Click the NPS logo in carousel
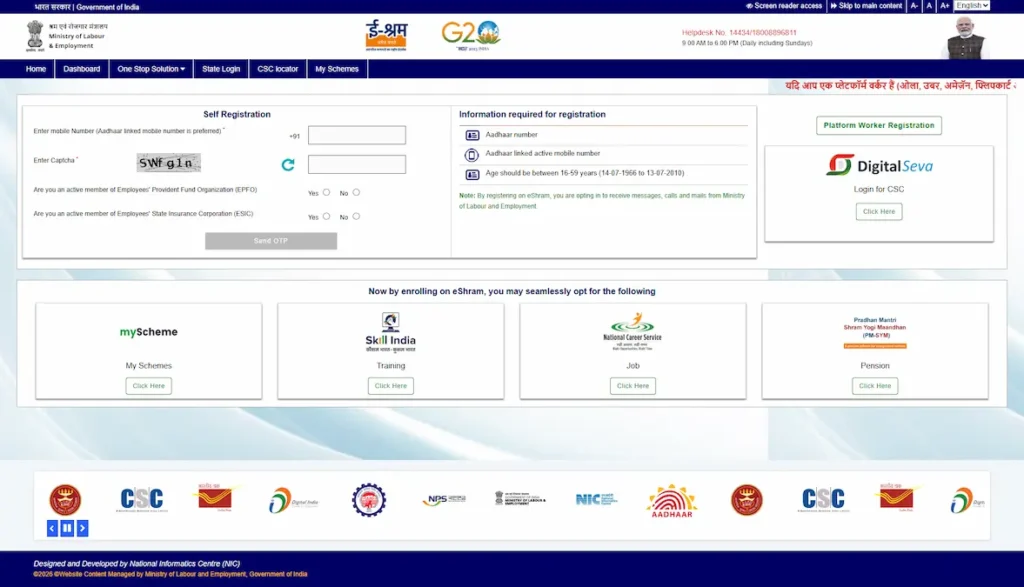The height and width of the screenshot is (587, 1024). click(444, 500)
